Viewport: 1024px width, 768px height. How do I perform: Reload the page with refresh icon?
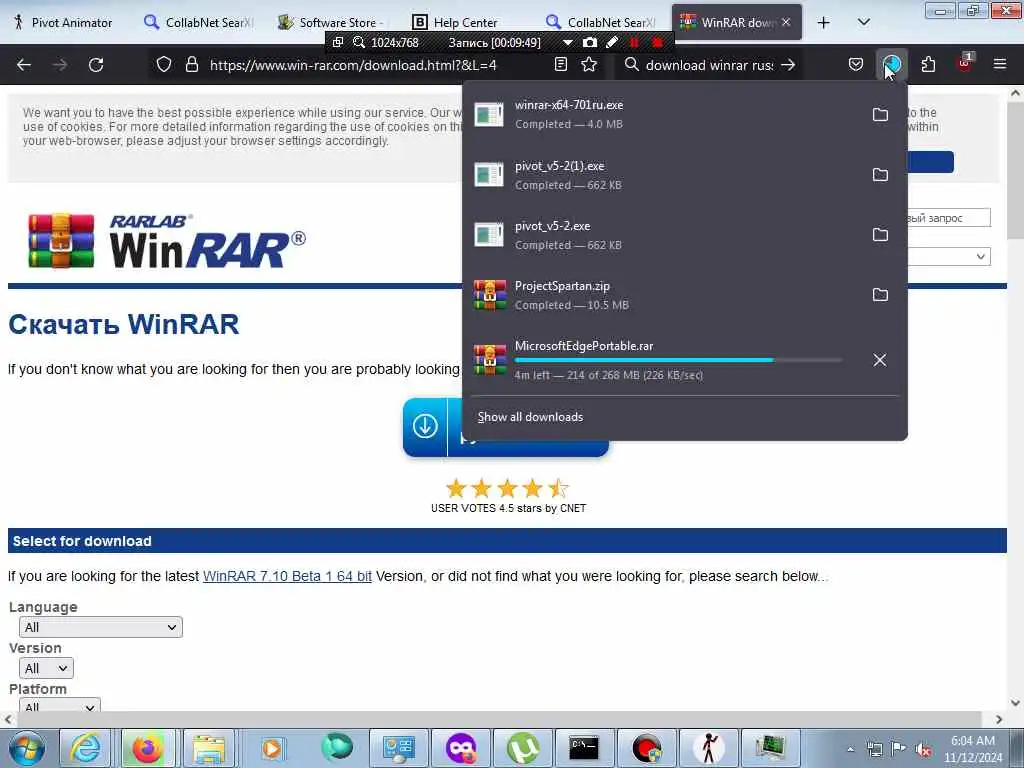click(x=96, y=65)
